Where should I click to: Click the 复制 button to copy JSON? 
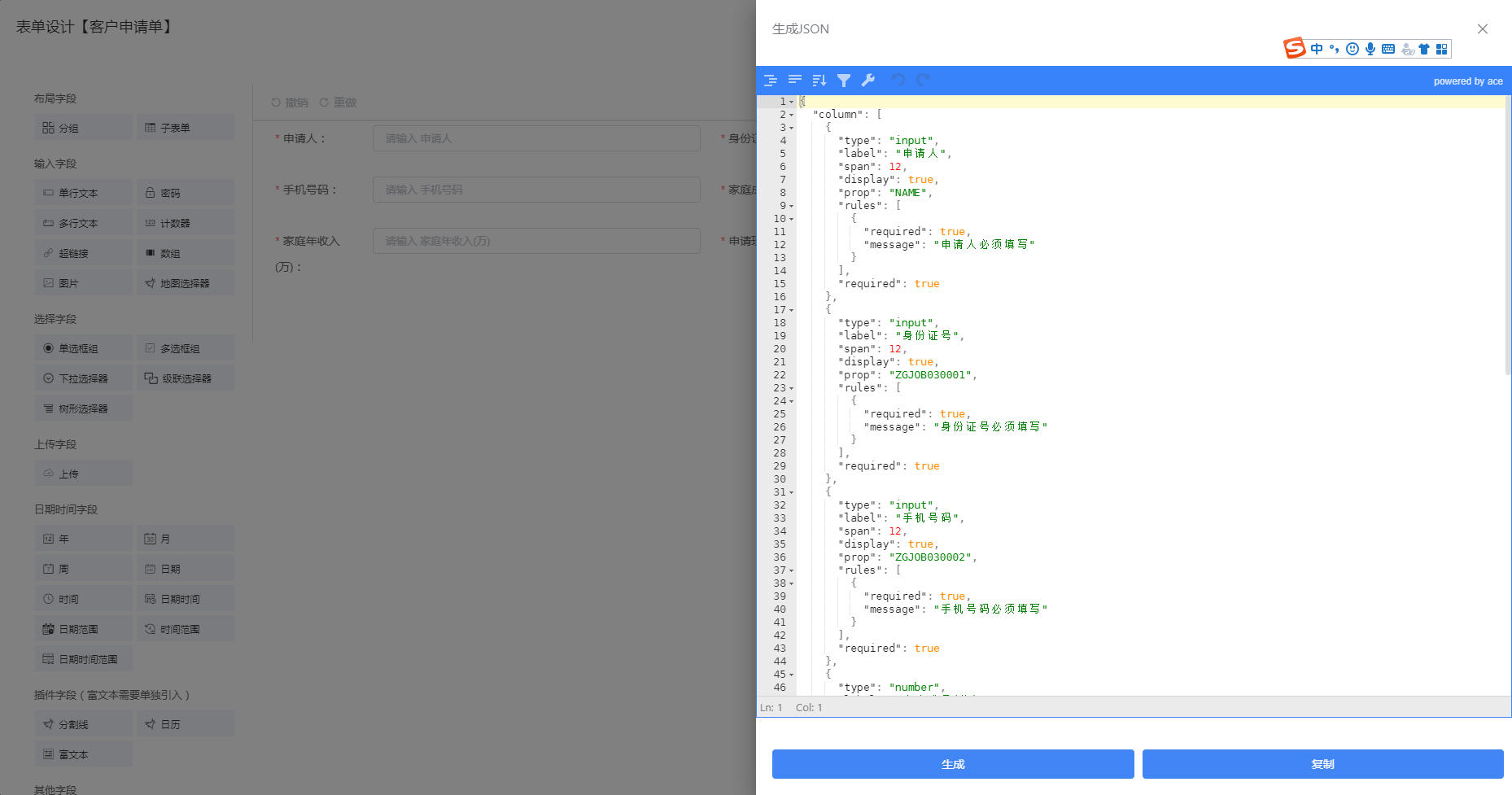tap(1323, 764)
